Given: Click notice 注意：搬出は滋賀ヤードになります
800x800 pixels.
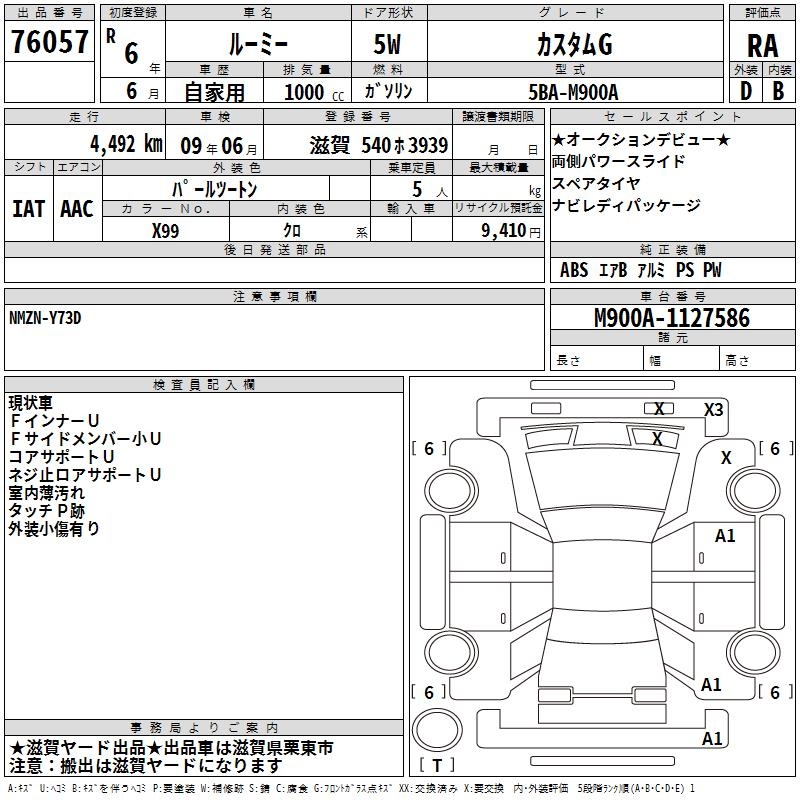Looking at the screenshot, I should coord(145,766).
